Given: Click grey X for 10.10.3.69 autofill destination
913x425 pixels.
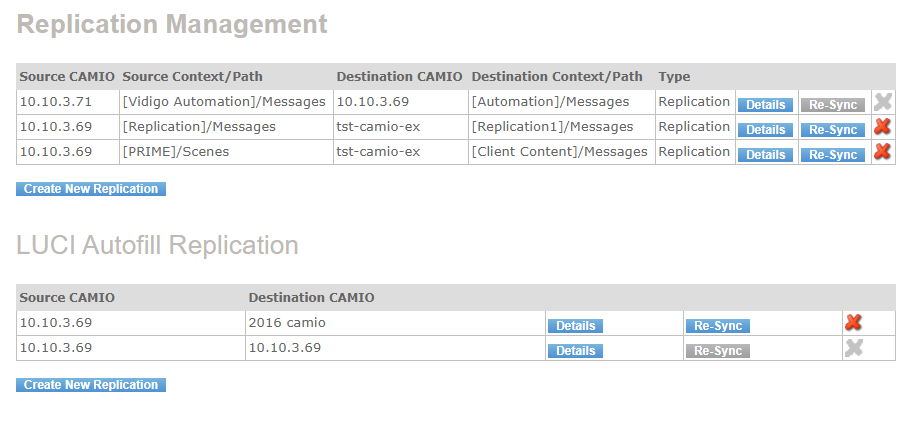Looking at the screenshot, I should (x=853, y=348).
